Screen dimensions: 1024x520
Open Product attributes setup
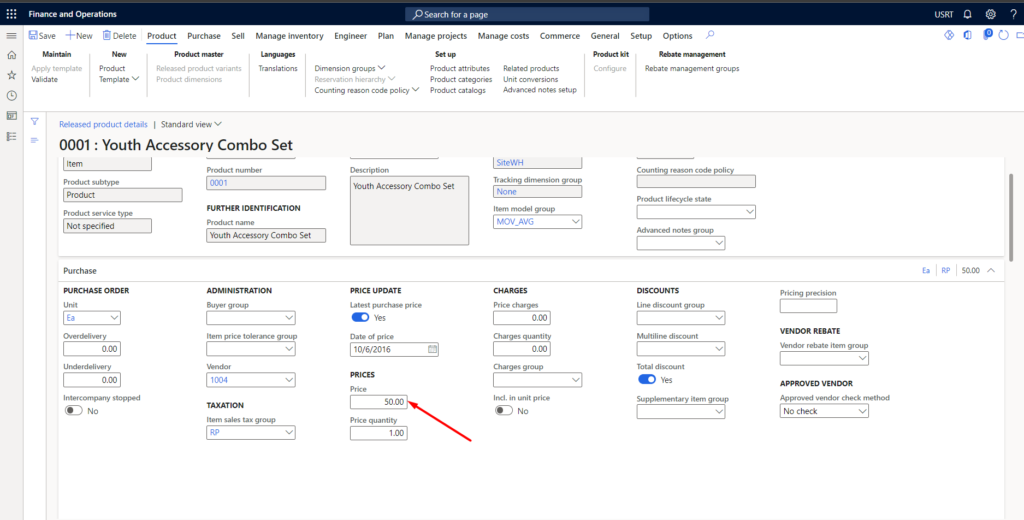coord(460,68)
